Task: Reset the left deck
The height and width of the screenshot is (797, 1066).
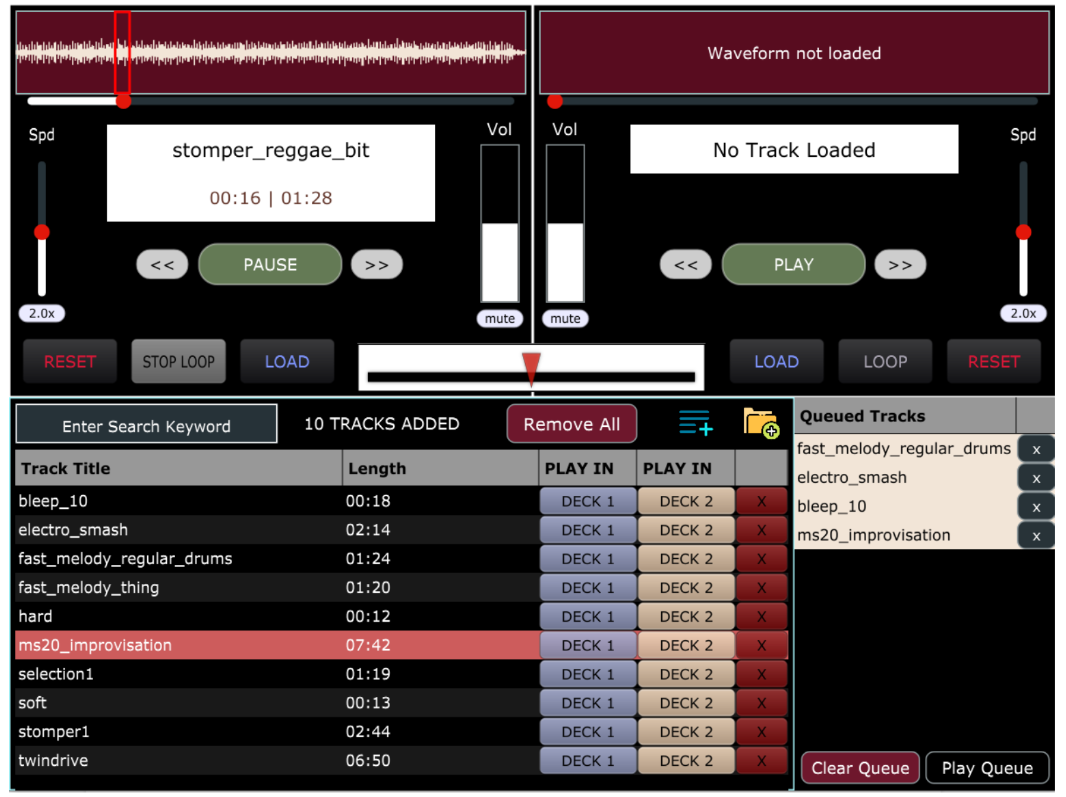Action: [70, 362]
